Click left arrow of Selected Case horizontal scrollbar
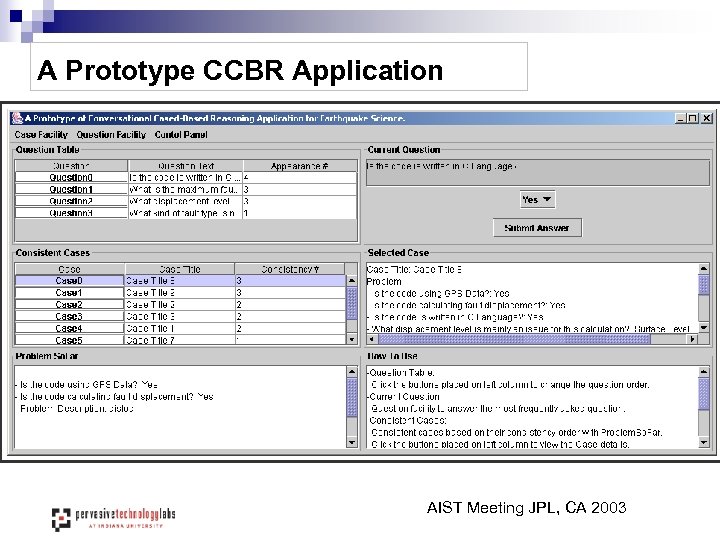This screenshot has height=540, width=720. tap(372, 339)
